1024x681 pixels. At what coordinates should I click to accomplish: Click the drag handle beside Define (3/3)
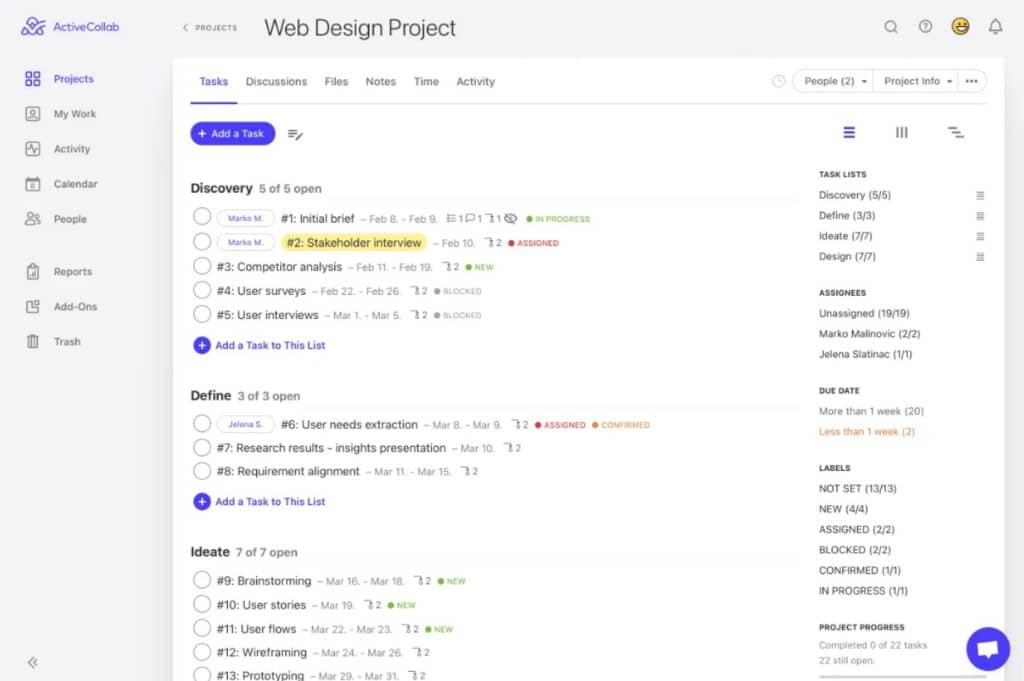[980, 216]
